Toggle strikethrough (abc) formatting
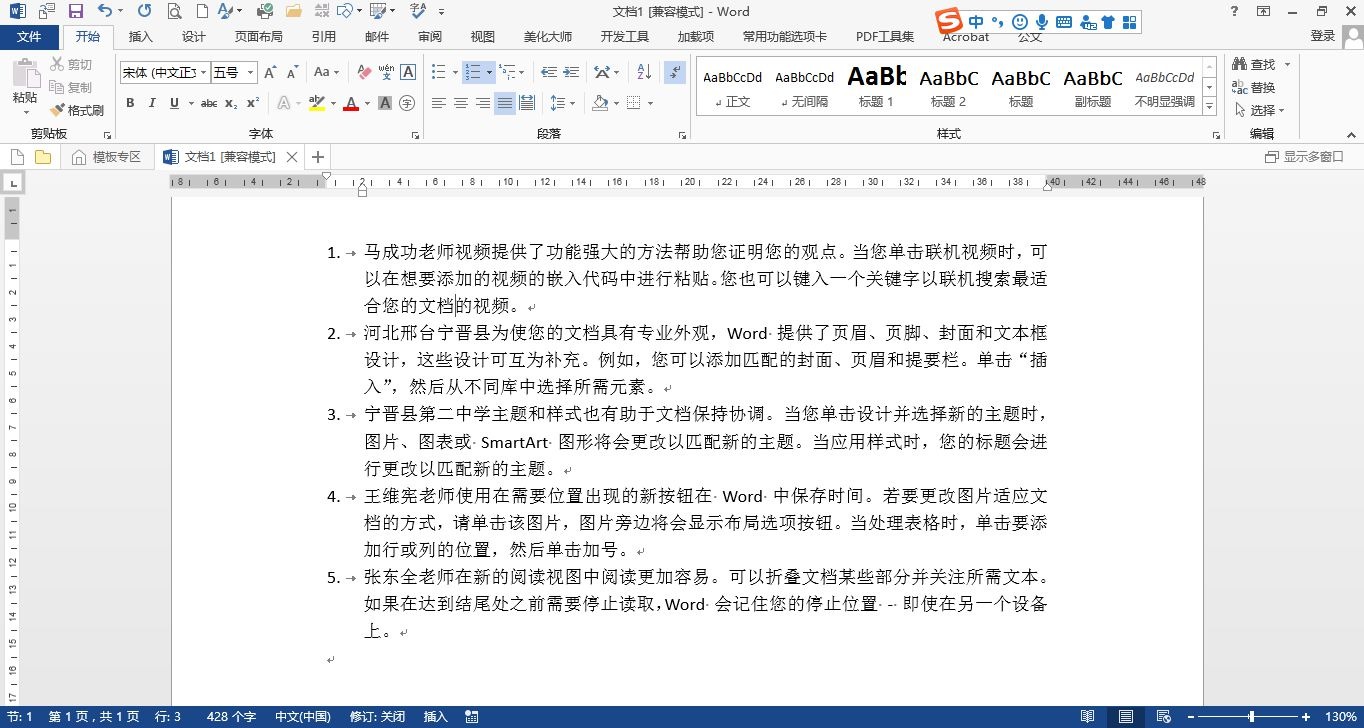1364x728 pixels. (209, 103)
